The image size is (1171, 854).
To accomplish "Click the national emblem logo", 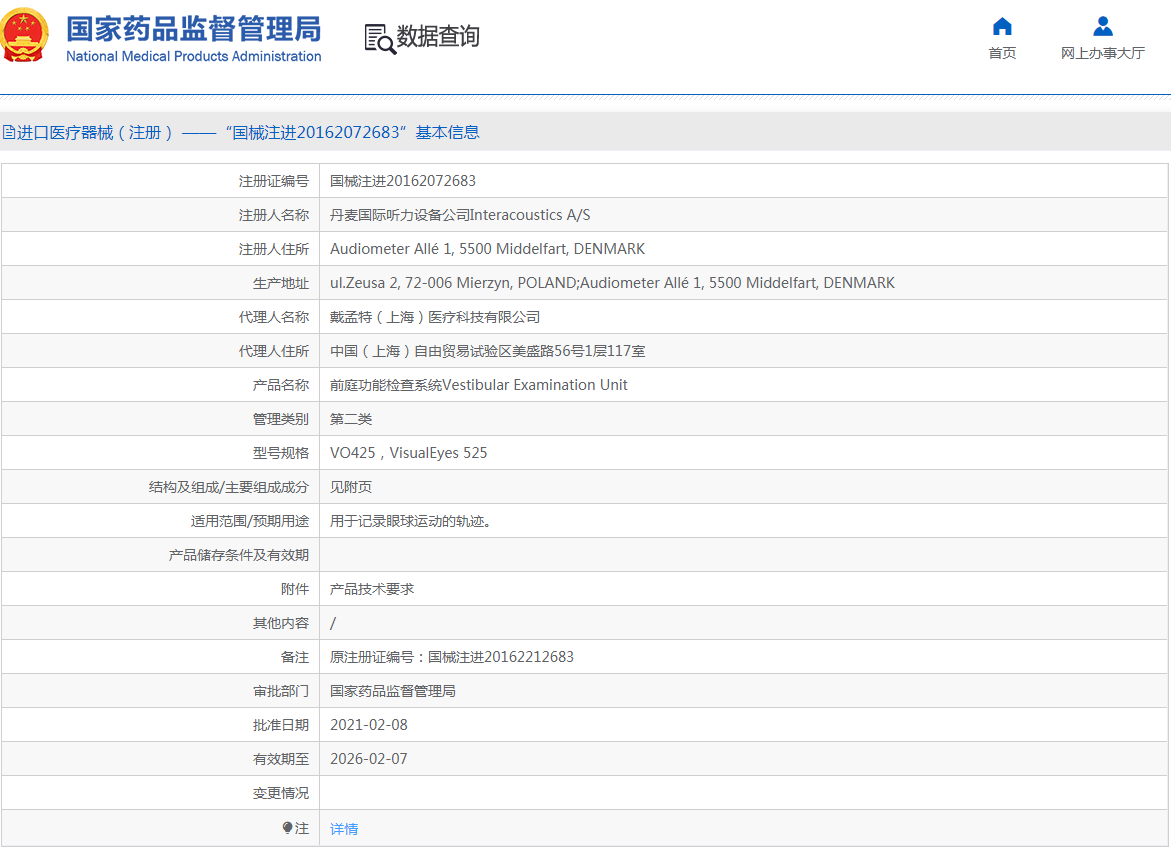I will coord(25,35).
